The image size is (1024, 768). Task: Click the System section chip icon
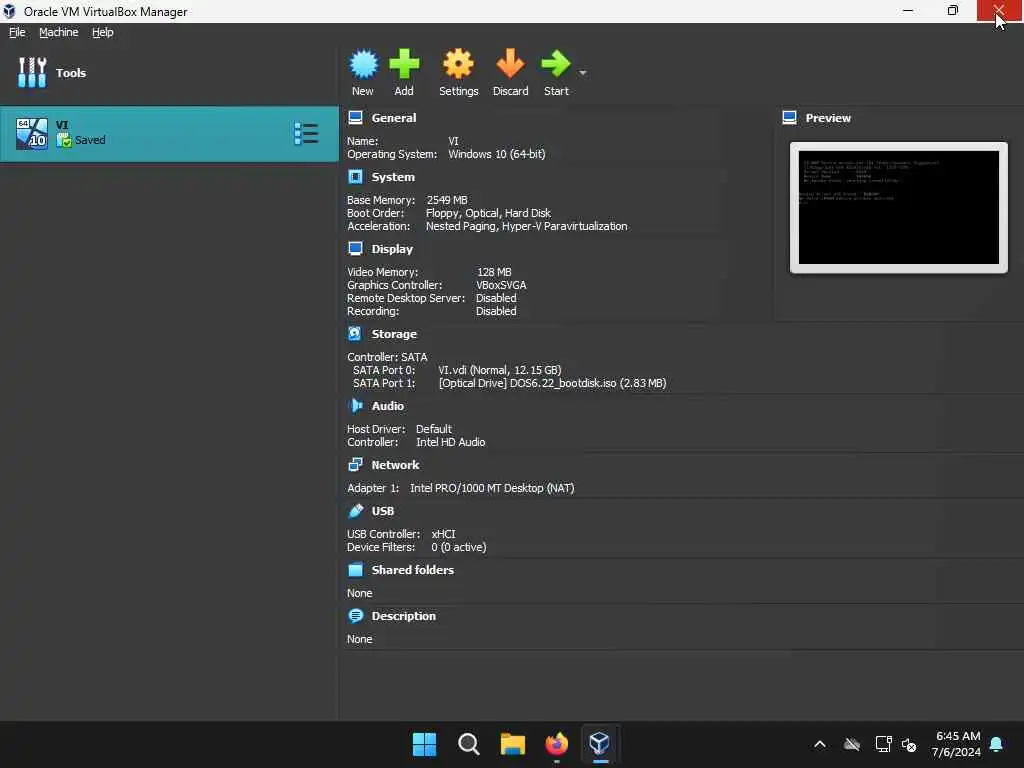(x=355, y=177)
